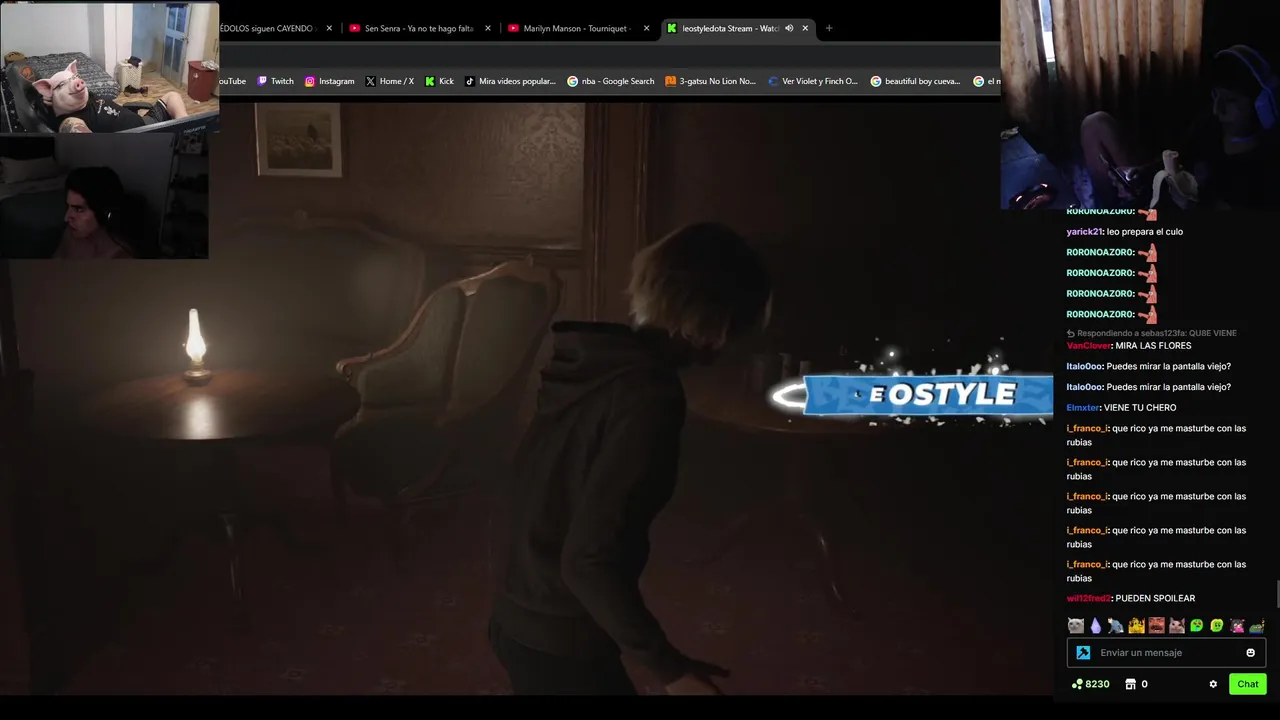
Task: Open a new browser tab
Action: (828, 28)
